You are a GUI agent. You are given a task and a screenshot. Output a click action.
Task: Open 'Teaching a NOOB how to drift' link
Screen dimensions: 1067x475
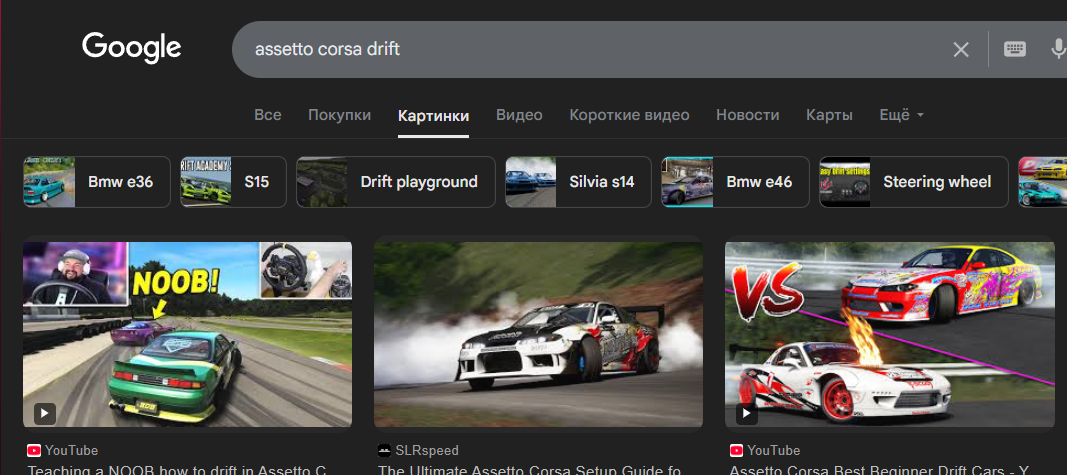pyautogui.click(x=177, y=470)
